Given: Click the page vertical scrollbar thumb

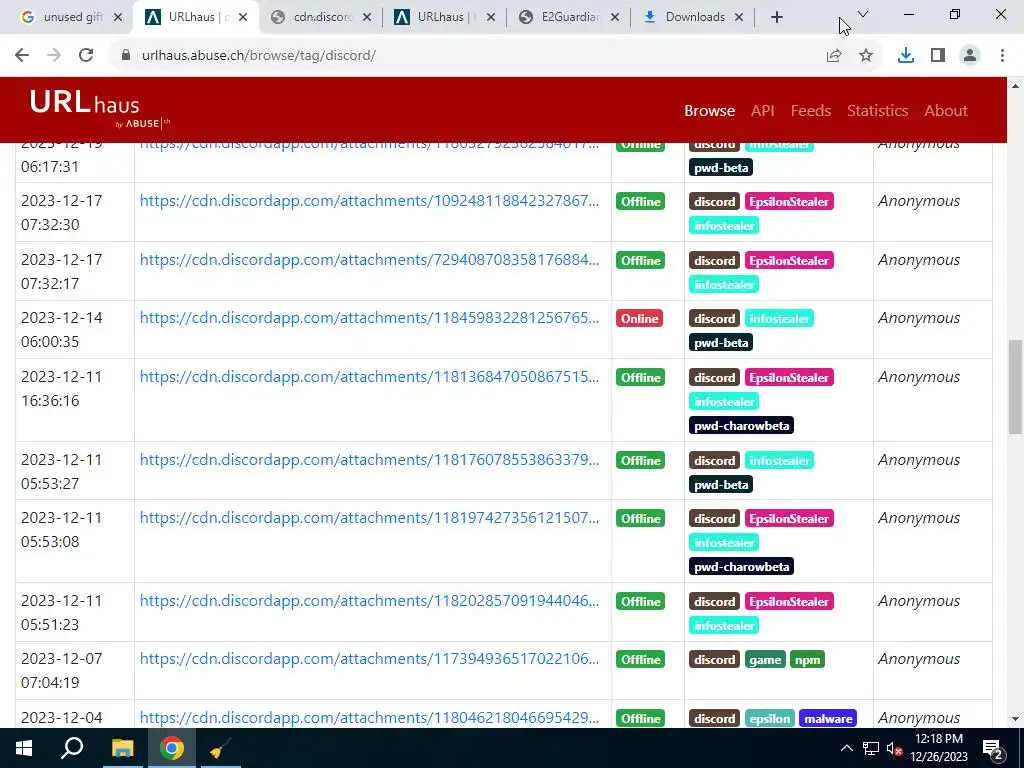Looking at the screenshot, I should click(x=1016, y=386).
